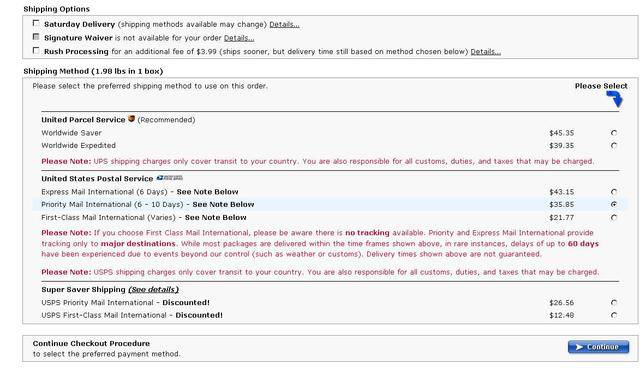Image resolution: width=640 pixels, height=370 pixels.
Task: Select First-Class Mail International for $21.77
Action: [x=614, y=217]
